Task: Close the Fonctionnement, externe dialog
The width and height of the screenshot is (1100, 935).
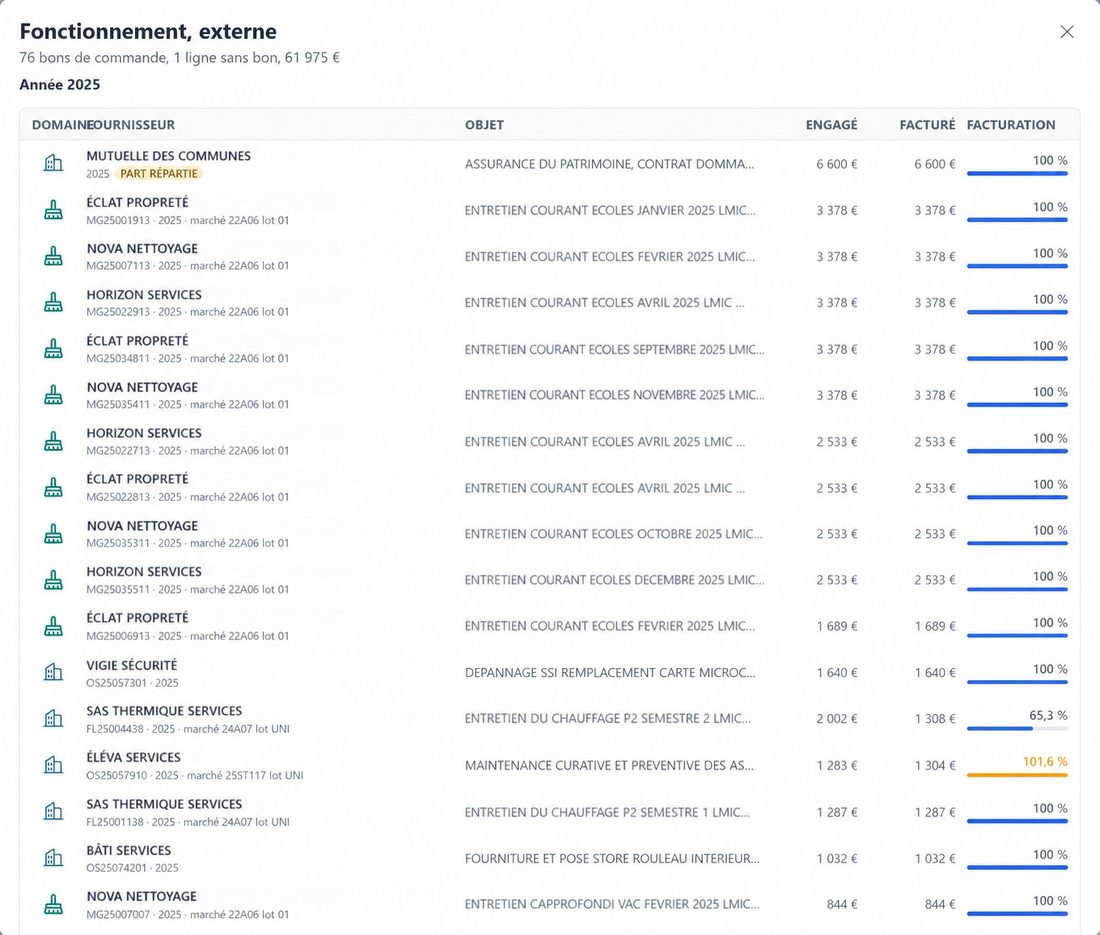Action: click(x=1066, y=32)
